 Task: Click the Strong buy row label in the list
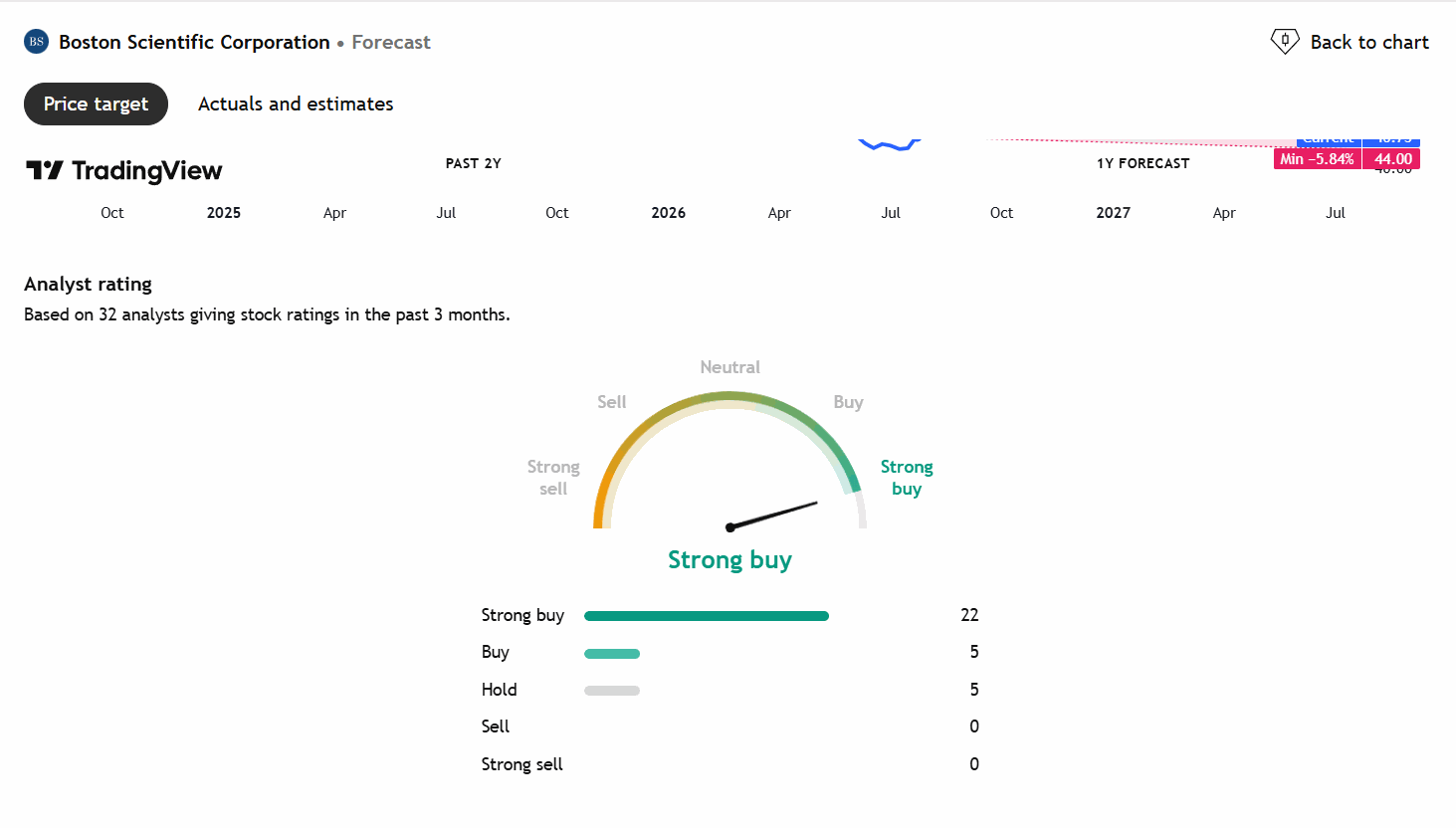[522, 615]
